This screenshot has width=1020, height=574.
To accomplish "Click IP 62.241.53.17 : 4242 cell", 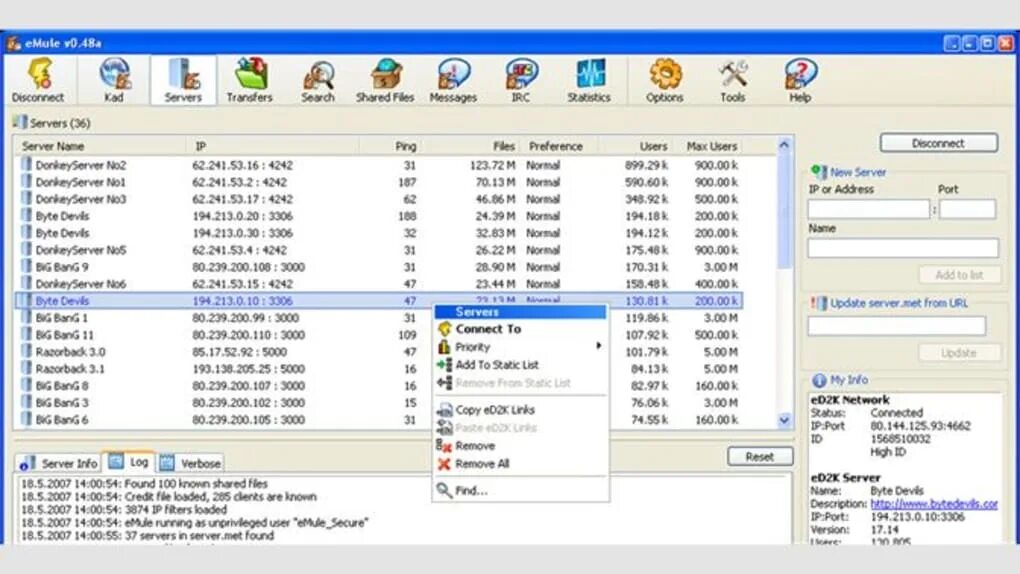I will [242, 199].
